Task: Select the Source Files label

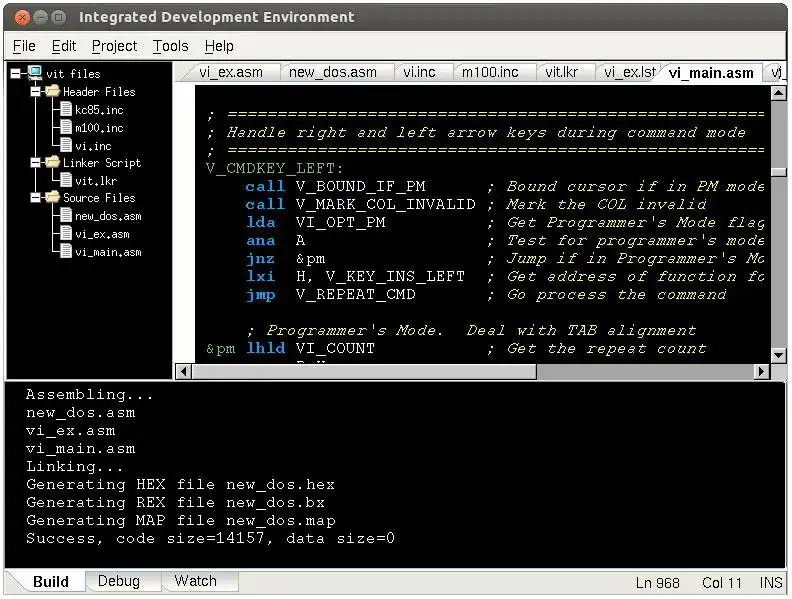Action: click(99, 197)
